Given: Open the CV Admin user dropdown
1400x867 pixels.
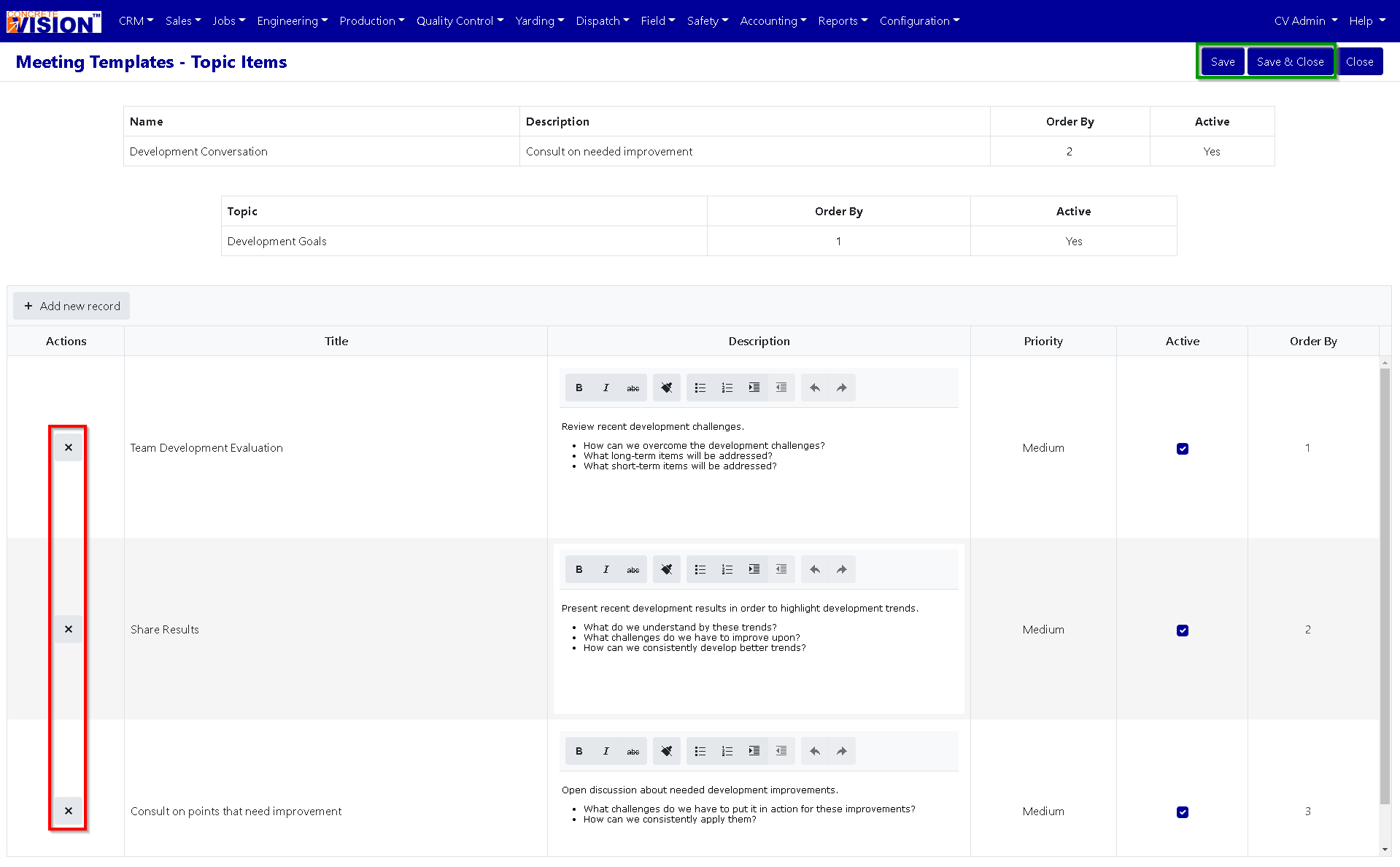Looking at the screenshot, I should [x=1306, y=20].
